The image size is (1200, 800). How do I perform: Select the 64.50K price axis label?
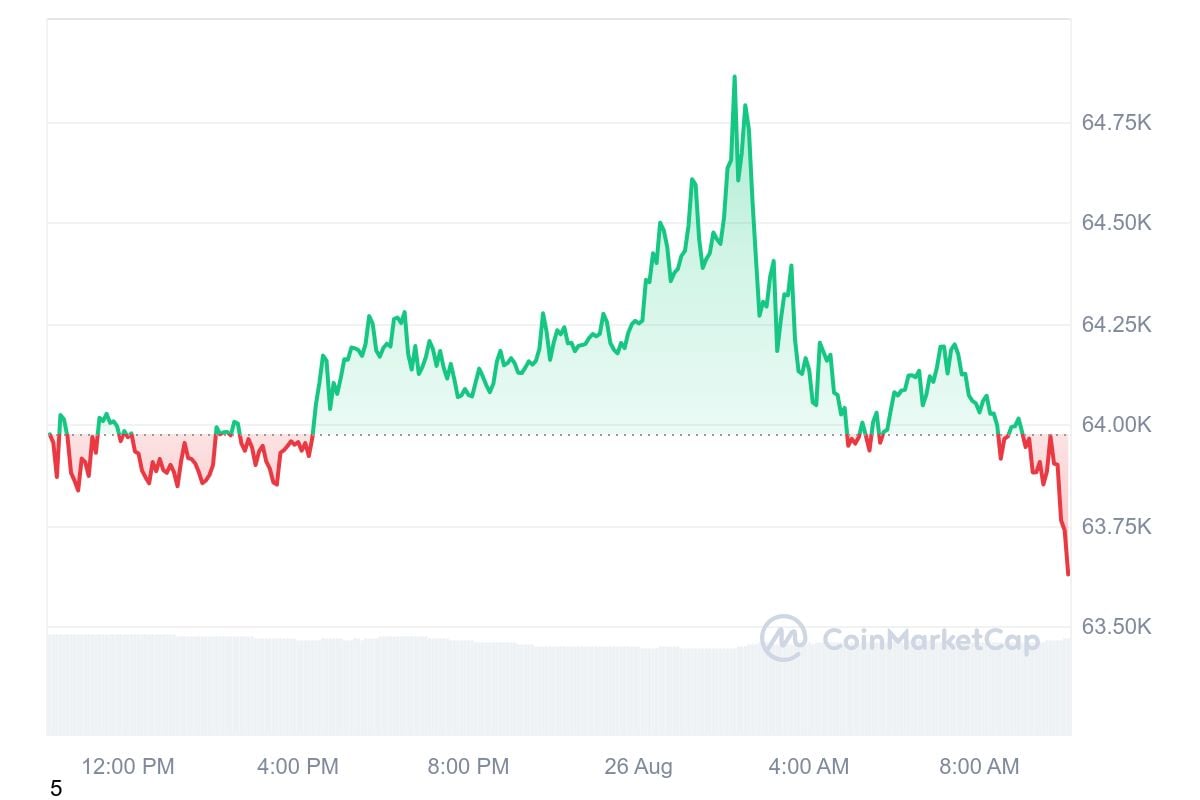[x=1116, y=223]
